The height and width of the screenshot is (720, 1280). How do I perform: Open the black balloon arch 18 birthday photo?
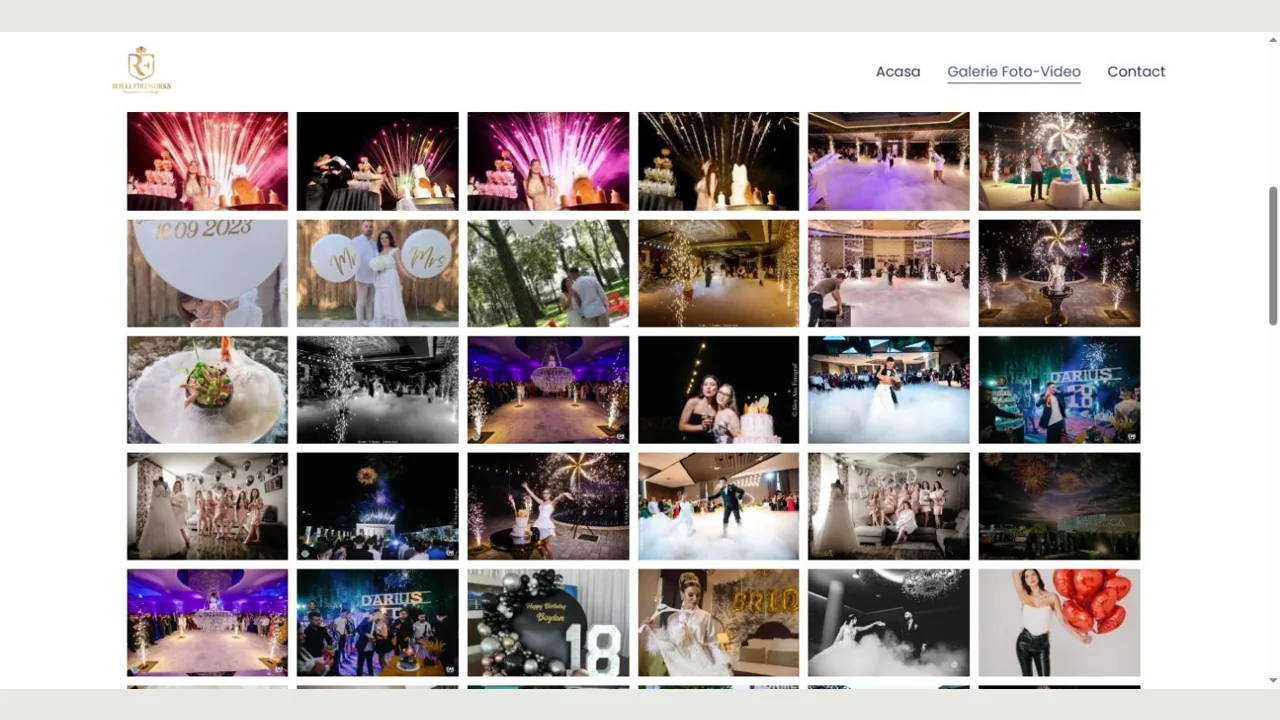click(x=548, y=623)
